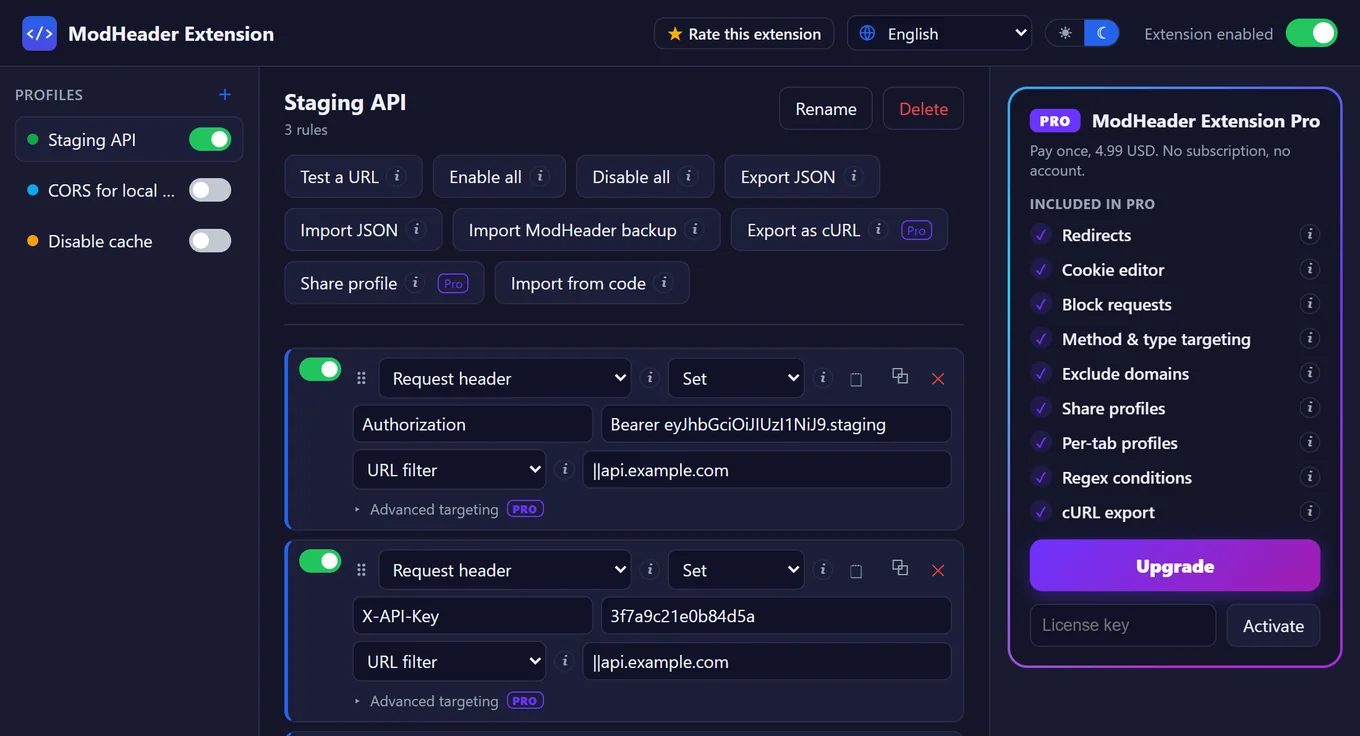Open the English language dropdown

(940, 33)
